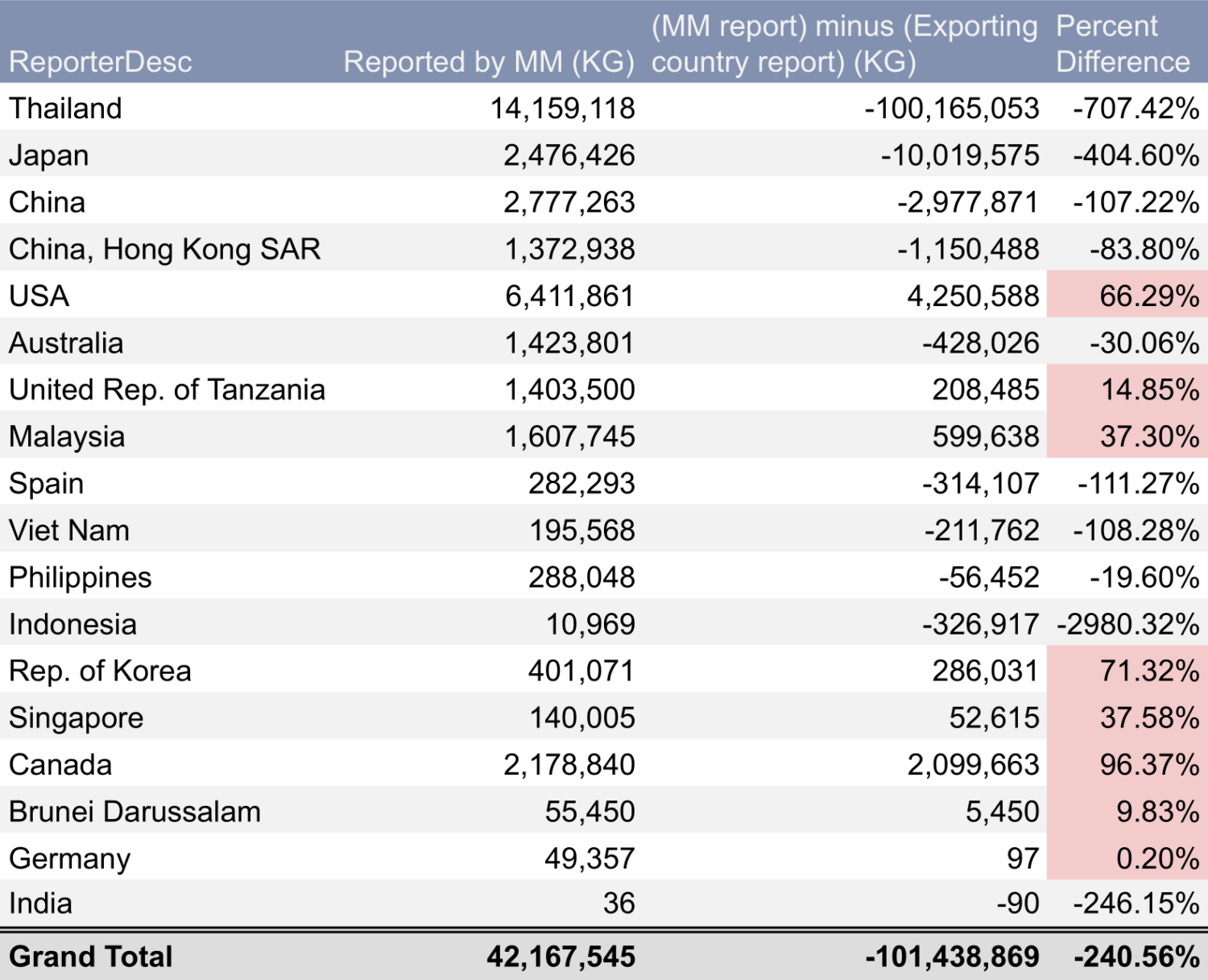1208x980 pixels.
Task: Select the Reported by MM (KG) header
Action: [489, 62]
